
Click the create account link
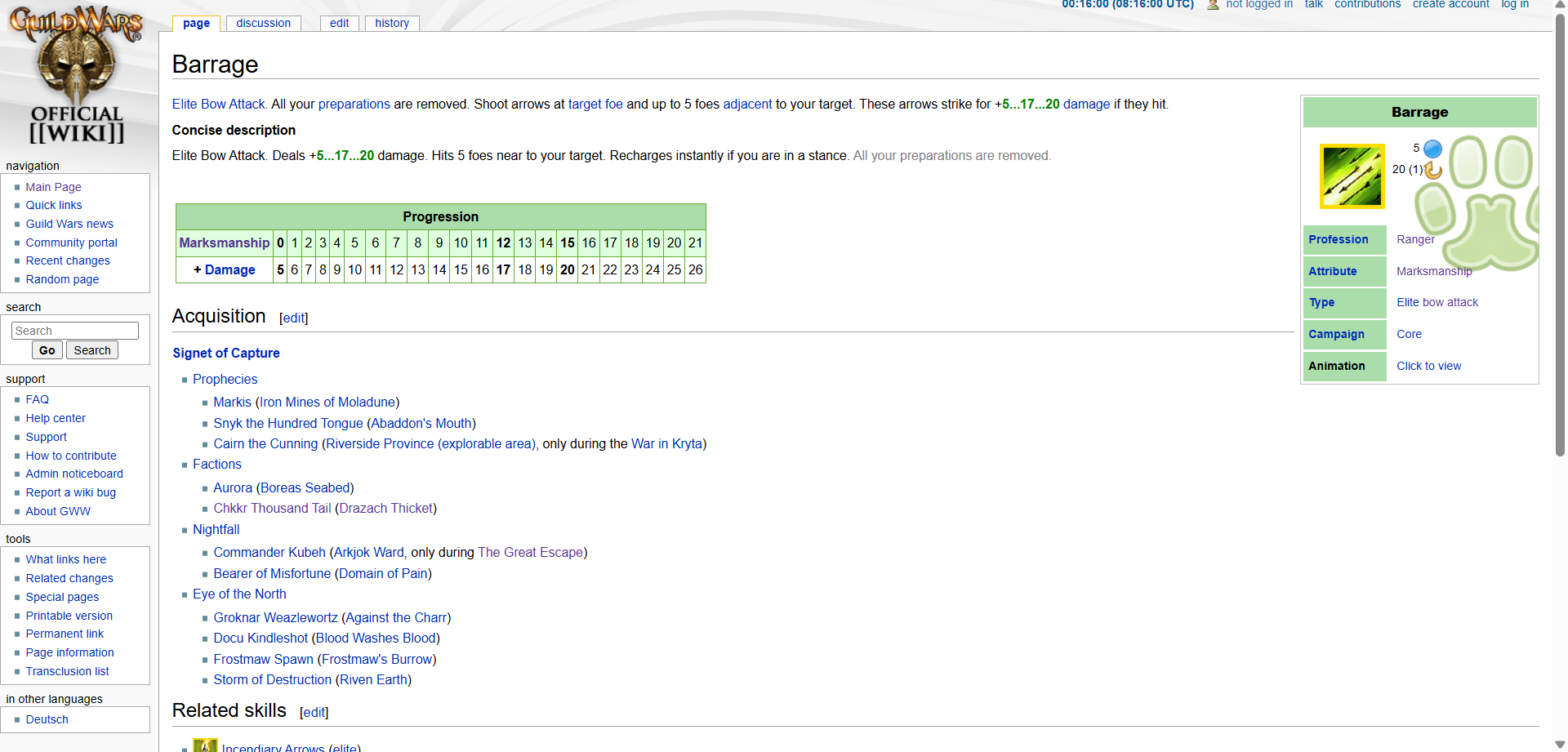tap(1450, 5)
